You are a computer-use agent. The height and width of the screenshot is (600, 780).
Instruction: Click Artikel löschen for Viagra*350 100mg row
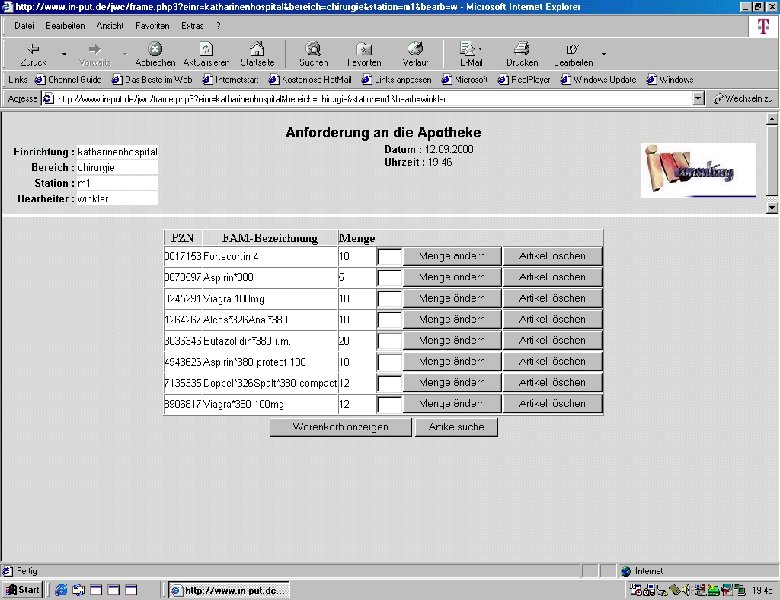pos(552,403)
